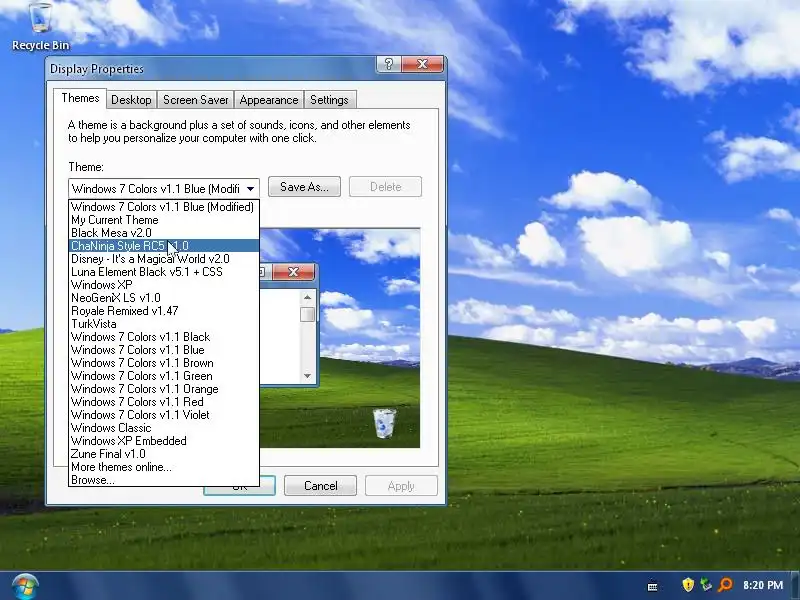Image resolution: width=800 pixels, height=600 pixels.
Task: Click the disabled Apply button
Action: (x=401, y=486)
